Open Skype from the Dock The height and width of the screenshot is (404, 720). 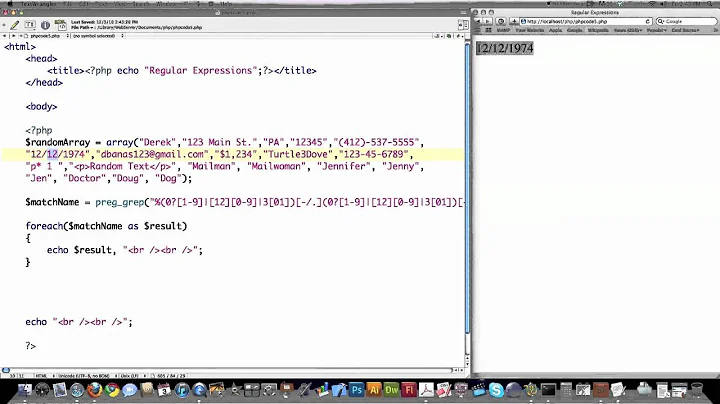496,390
